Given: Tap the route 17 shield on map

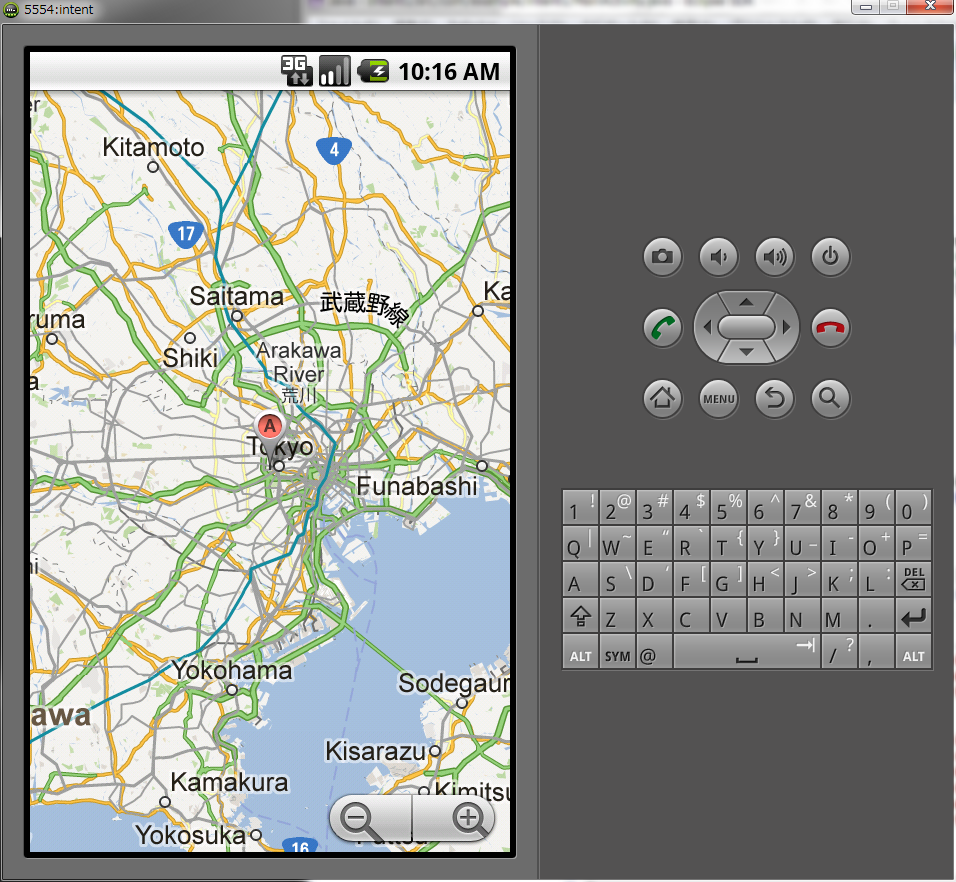Looking at the screenshot, I should click(x=185, y=234).
